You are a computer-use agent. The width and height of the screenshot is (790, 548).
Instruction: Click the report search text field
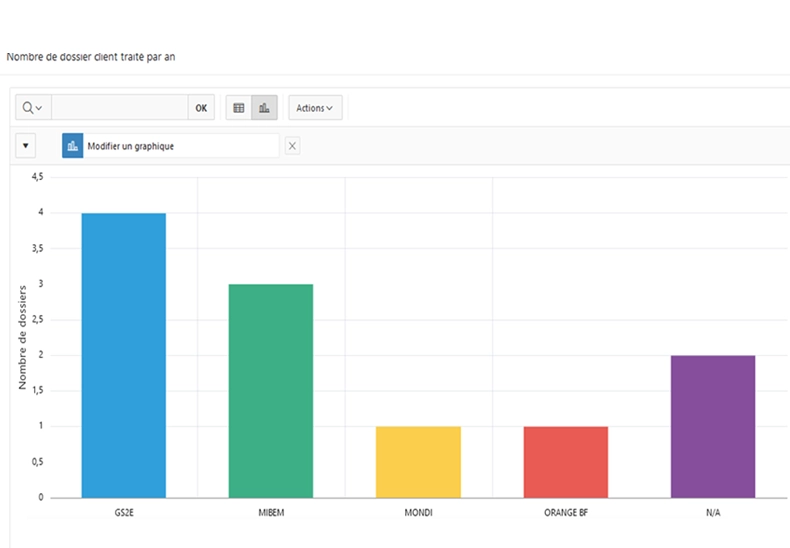(x=119, y=108)
